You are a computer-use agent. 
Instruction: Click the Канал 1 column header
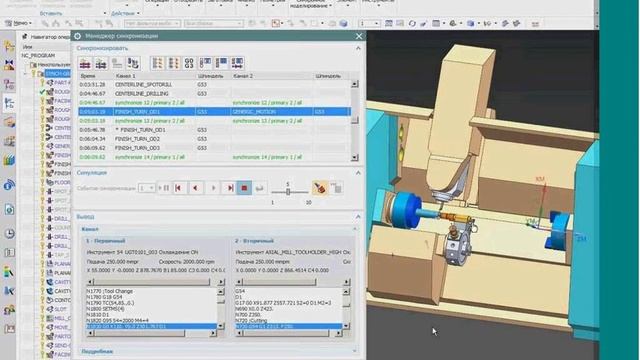point(155,76)
